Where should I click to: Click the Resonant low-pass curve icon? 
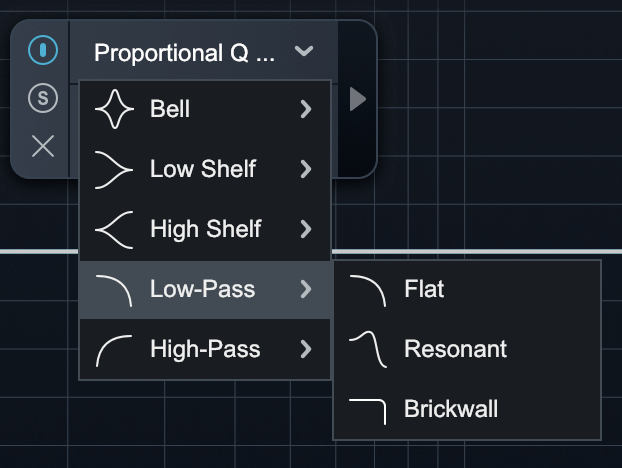pos(367,349)
